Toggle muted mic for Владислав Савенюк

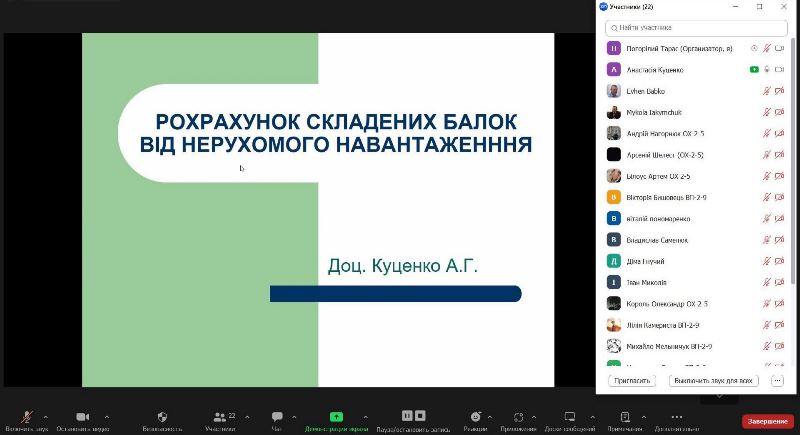coord(766,240)
